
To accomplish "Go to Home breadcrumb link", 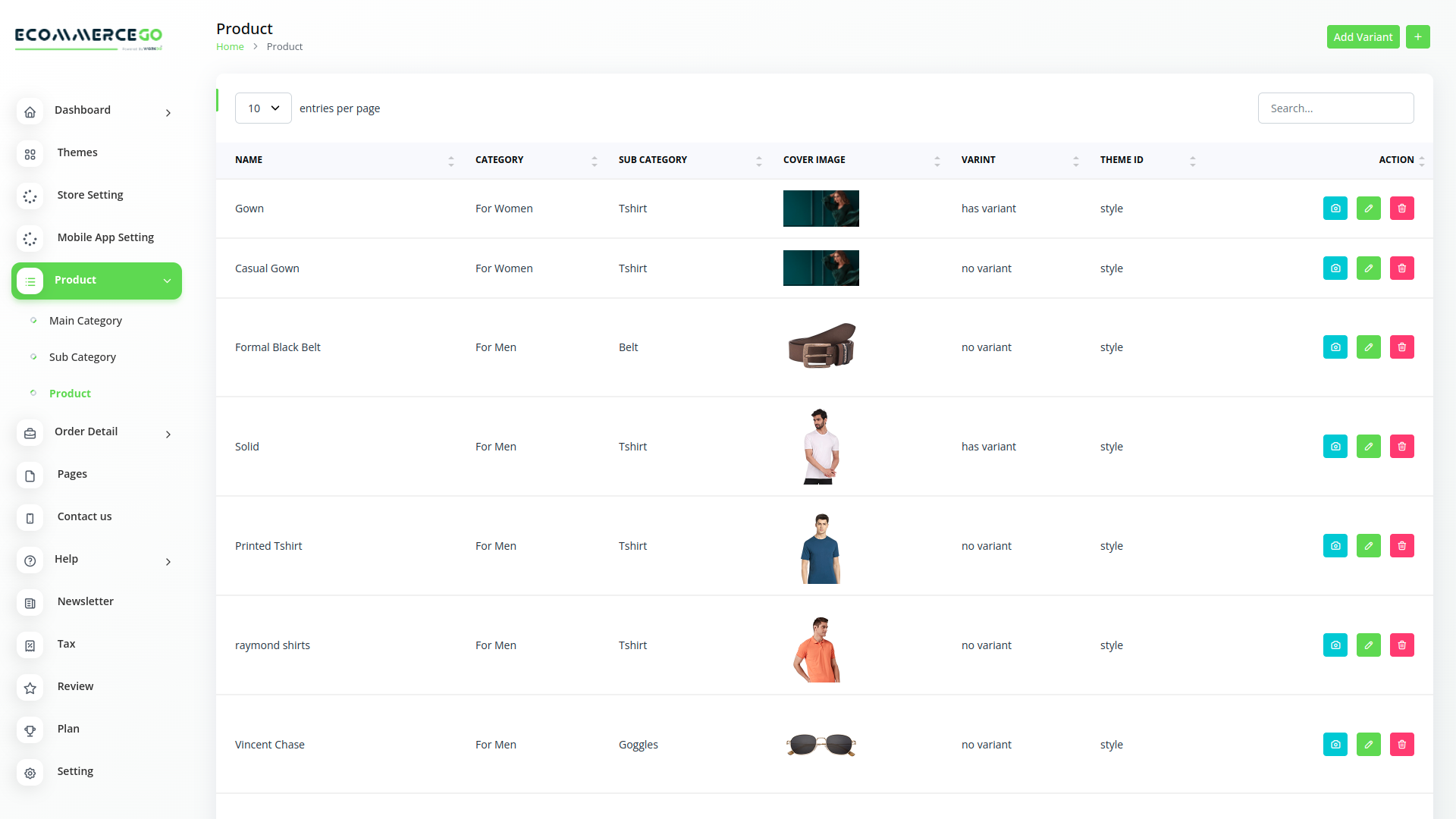I will (x=230, y=47).
